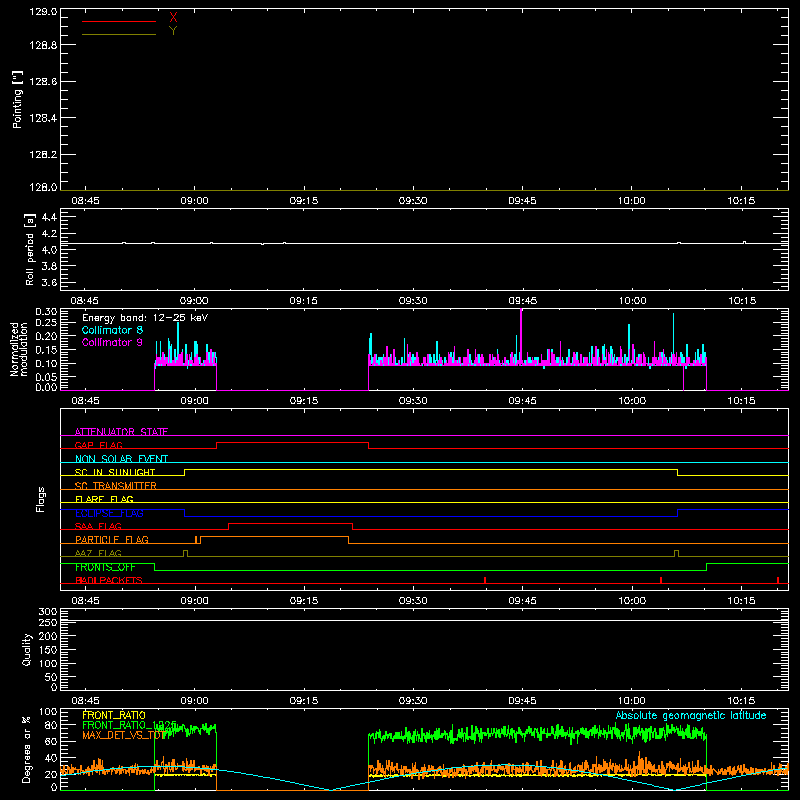Click the 'Degrees or %' axis title

26,749
